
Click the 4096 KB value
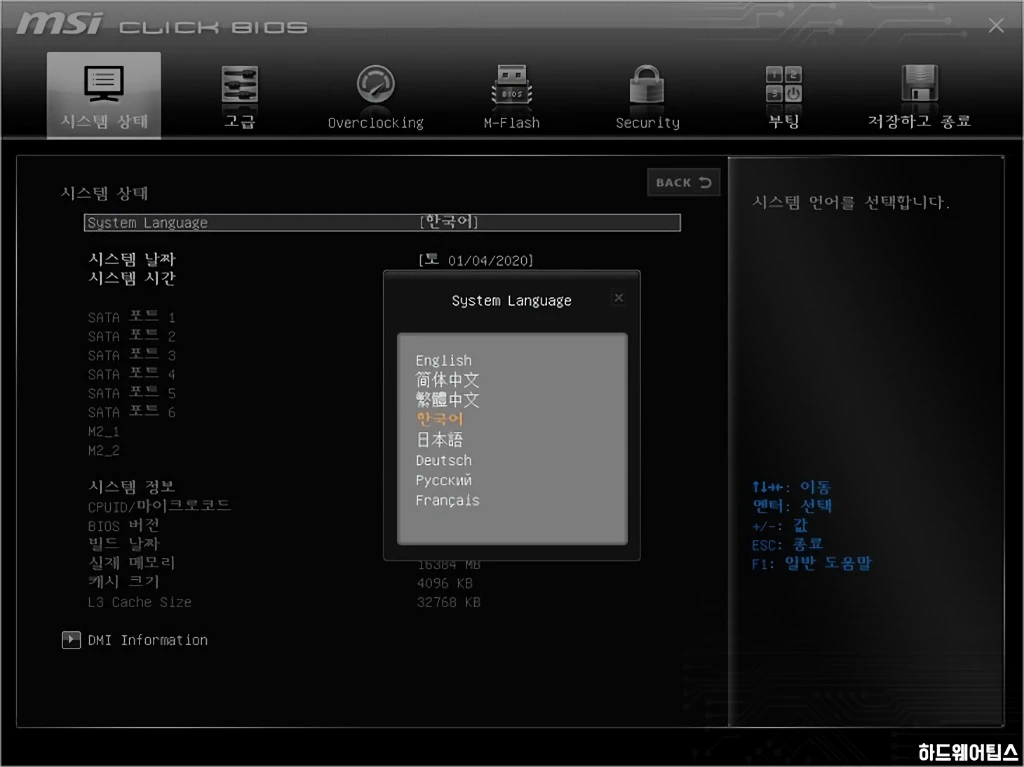click(x=445, y=583)
